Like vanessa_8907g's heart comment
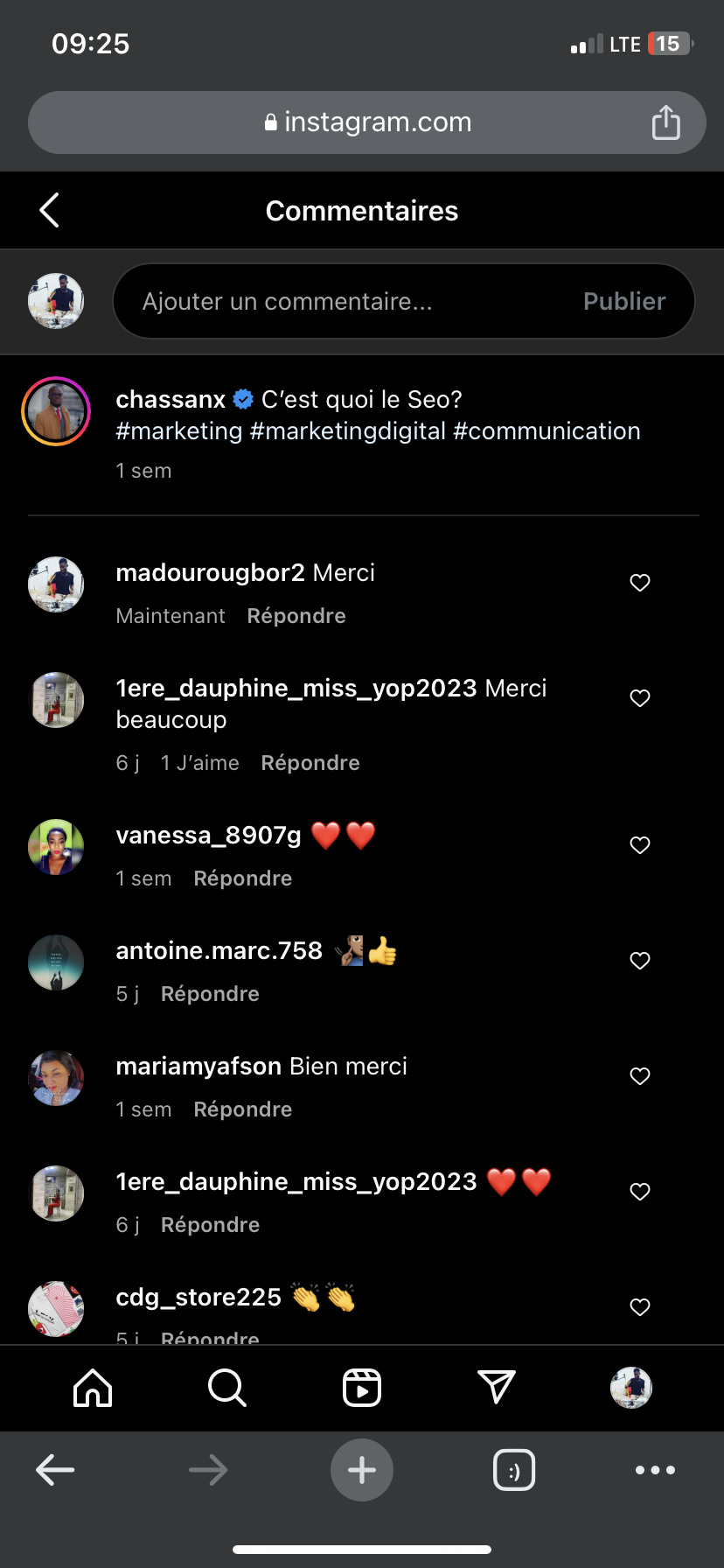This screenshot has width=724, height=1568. (640, 845)
